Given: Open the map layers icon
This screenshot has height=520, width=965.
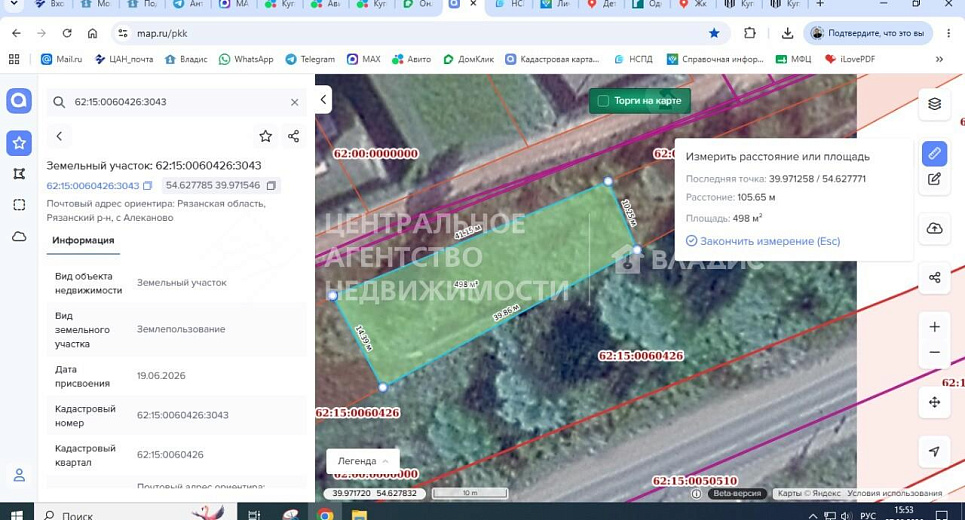Looking at the screenshot, I should (x=934, y=104).
